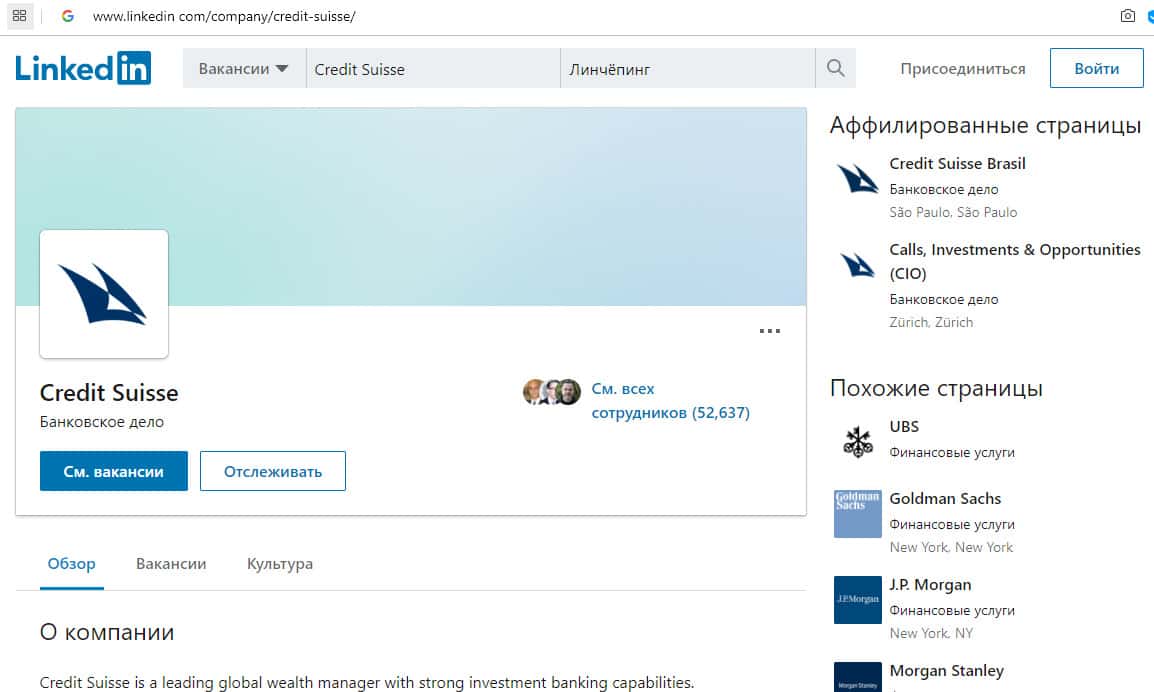The image size is (1154, 692).
Task: Click the Банковское дело label under Credit Suisse
Action: pyautogui.click(x=102, y=422)
